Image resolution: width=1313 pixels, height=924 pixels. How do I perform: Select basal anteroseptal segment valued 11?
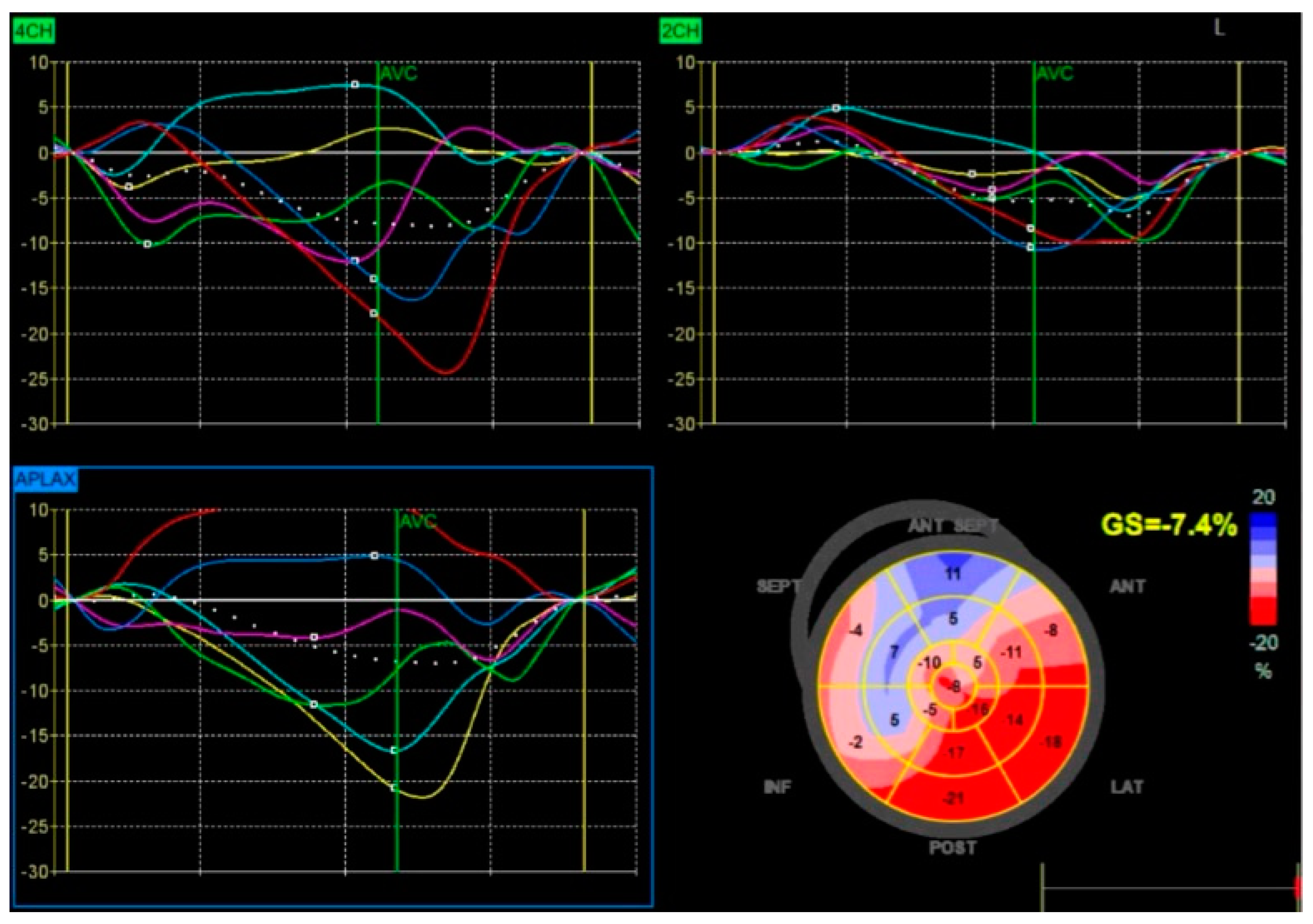[x=953, y=573]
